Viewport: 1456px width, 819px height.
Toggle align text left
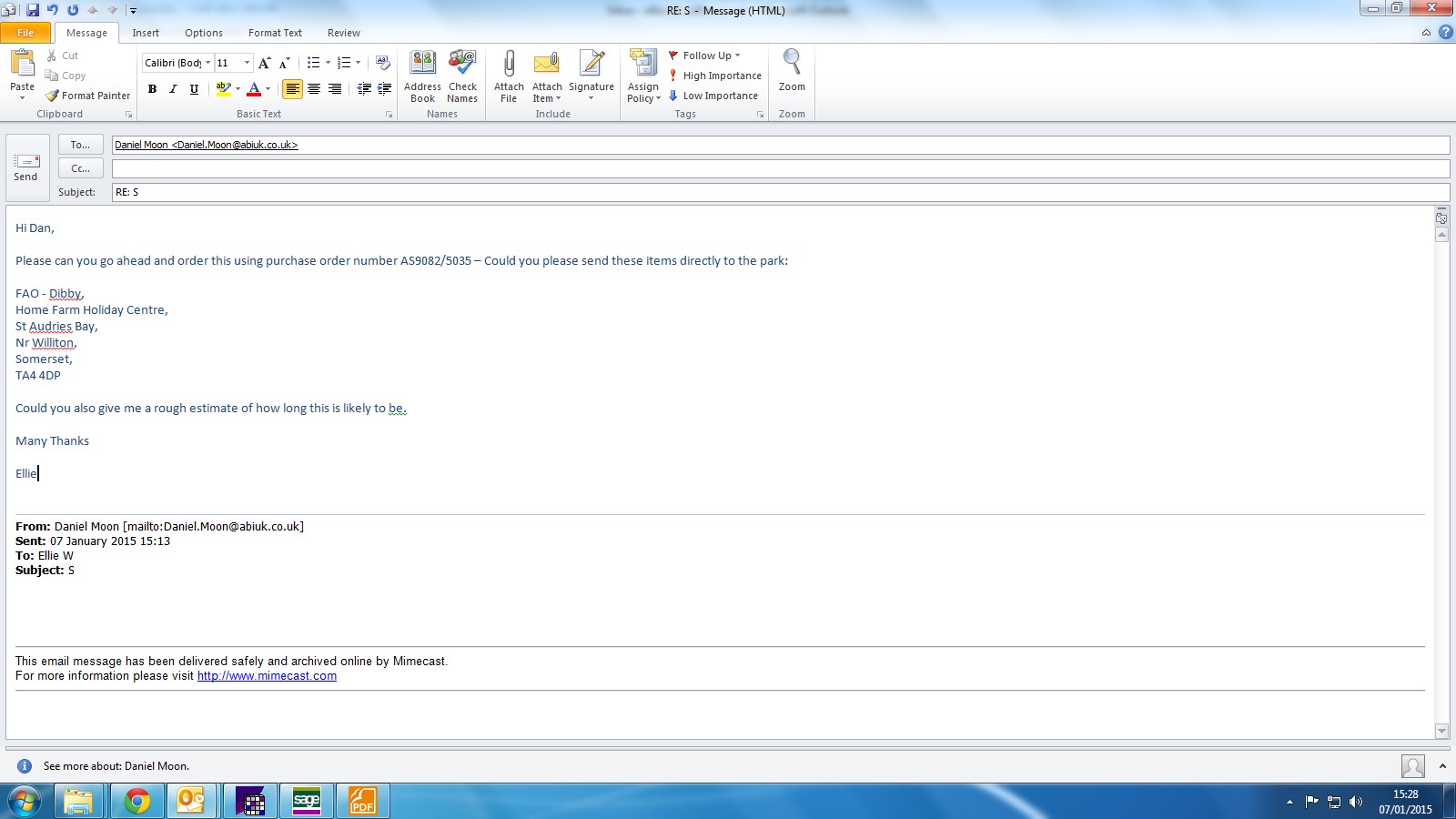[x=292, y=89]
